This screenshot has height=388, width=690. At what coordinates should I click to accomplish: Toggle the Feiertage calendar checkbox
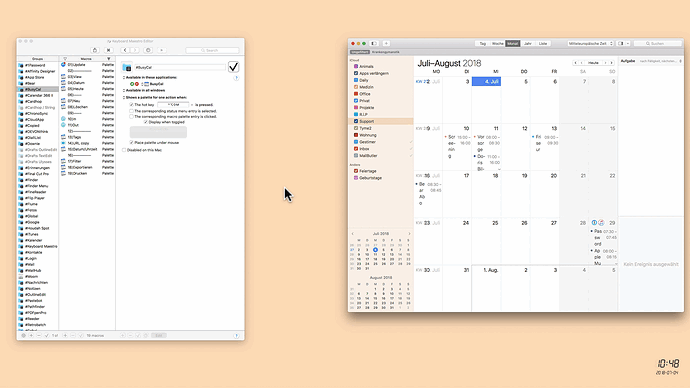click(x=356, y=171)
